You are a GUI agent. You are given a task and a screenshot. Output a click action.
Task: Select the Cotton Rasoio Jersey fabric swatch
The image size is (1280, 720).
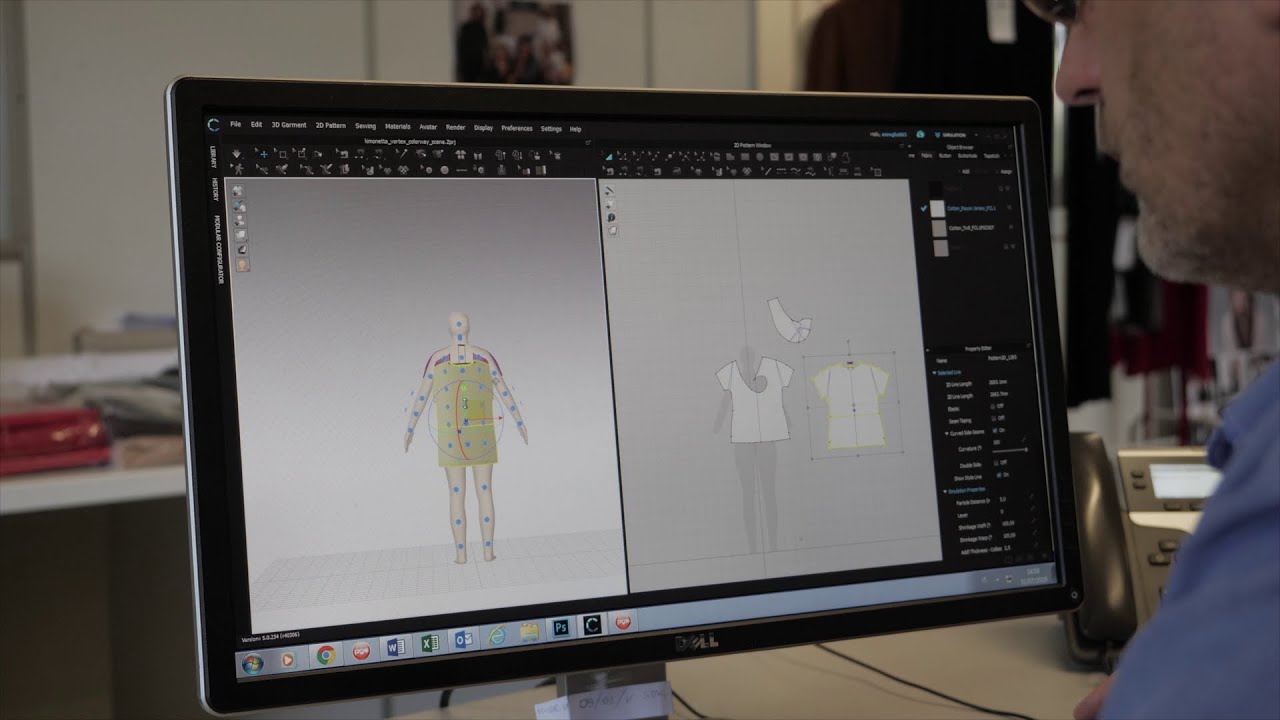tap(938, 208)
